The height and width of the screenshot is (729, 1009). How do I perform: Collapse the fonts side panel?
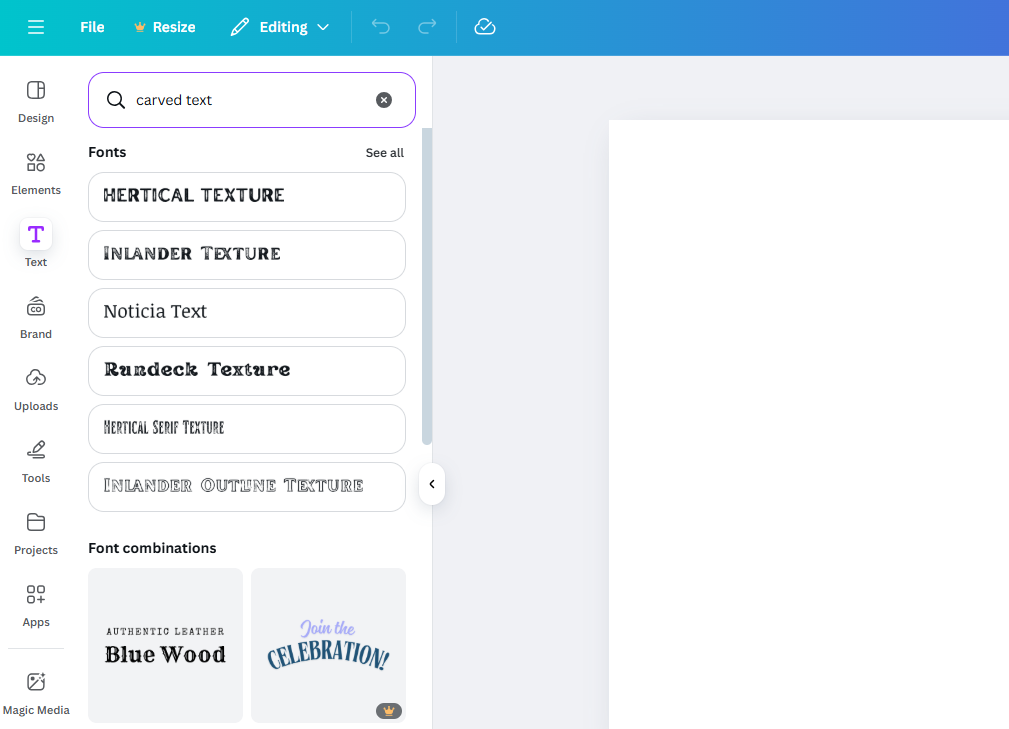pos(431,484)
